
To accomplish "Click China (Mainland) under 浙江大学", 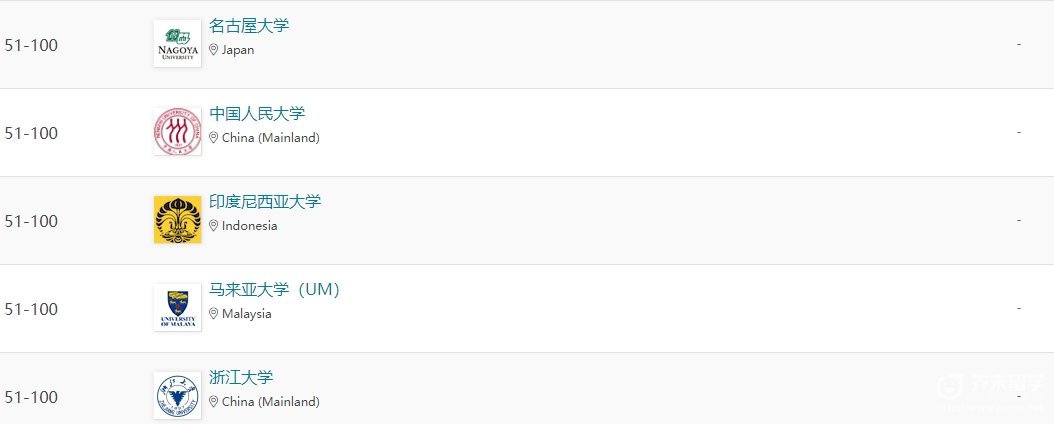I will (271, 402).
